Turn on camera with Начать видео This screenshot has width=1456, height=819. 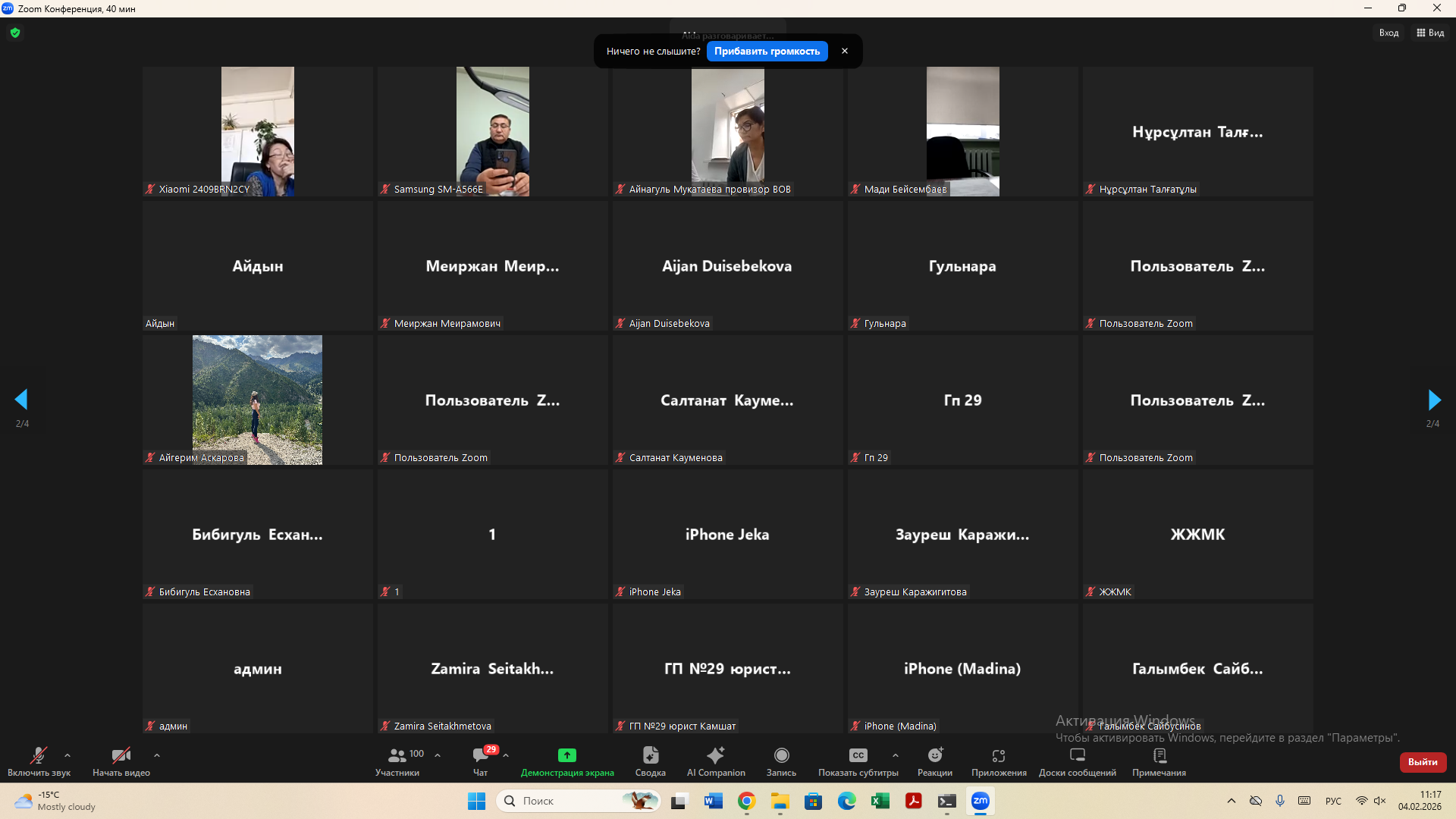click(x=121, y=755)
